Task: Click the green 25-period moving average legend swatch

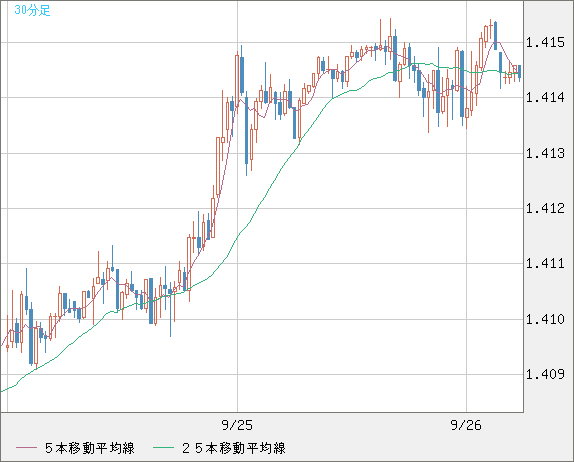Action: [x=163, y=448]
